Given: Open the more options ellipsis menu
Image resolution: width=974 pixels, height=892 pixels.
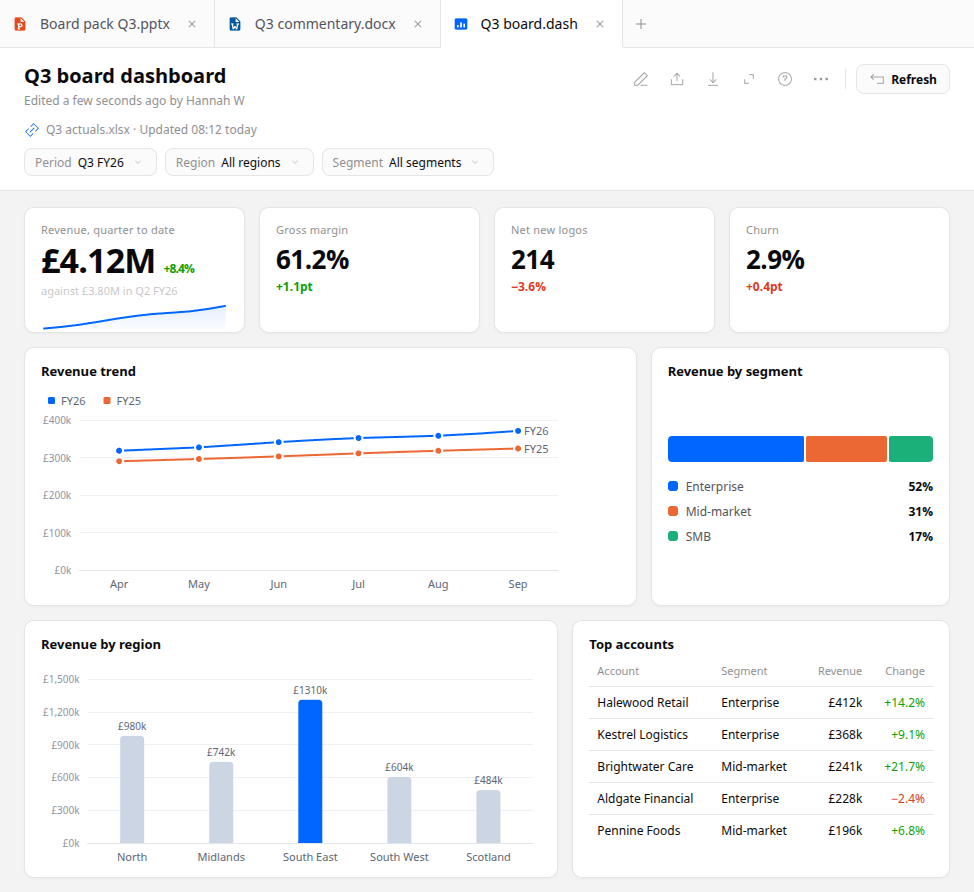Looking at the screenshot, I should pyautogui.click(x=821, y=80).
